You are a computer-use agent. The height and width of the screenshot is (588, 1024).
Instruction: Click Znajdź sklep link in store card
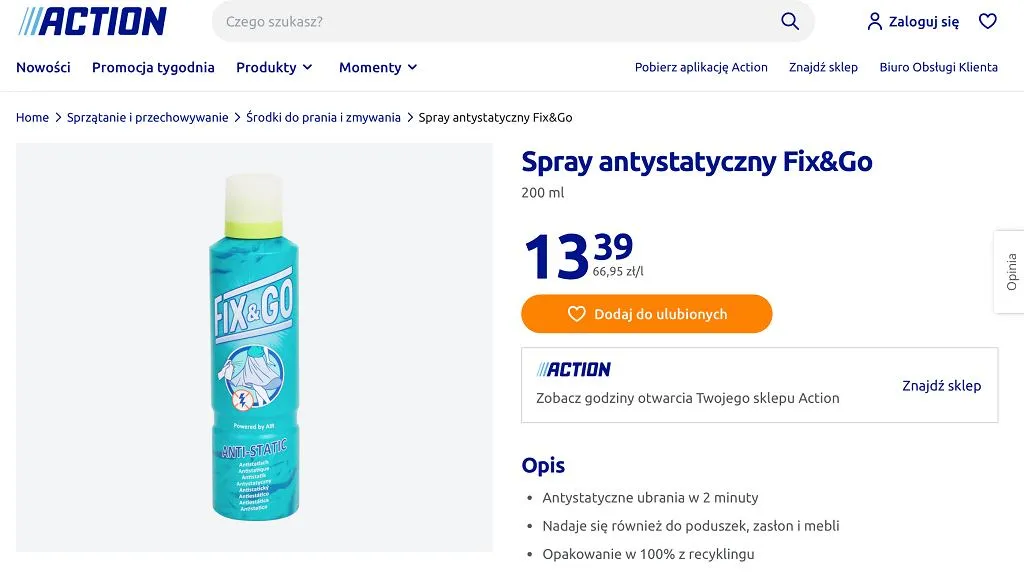coord(941,385)
